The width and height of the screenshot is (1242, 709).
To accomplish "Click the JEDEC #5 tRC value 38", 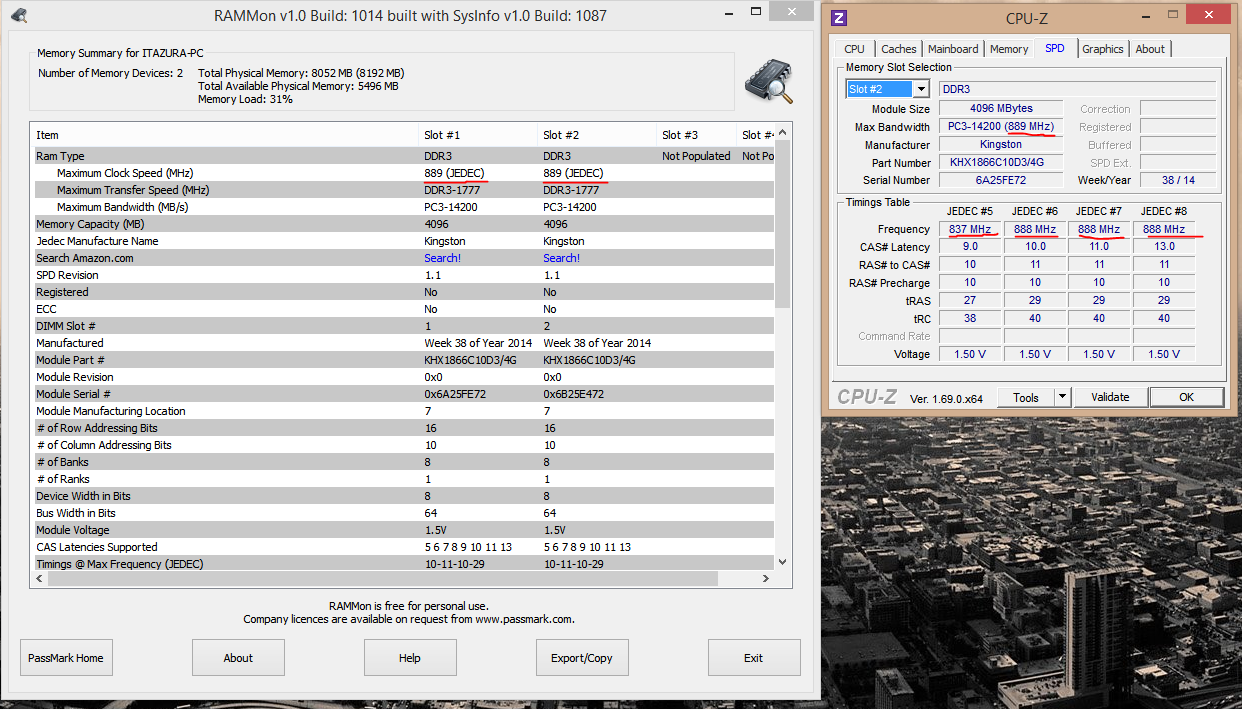I will (970, 318).
